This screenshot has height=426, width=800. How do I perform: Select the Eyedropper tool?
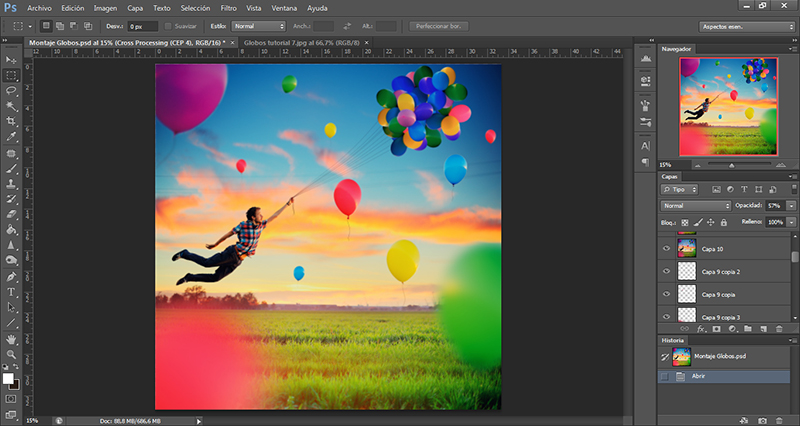(x=11, y=137)
